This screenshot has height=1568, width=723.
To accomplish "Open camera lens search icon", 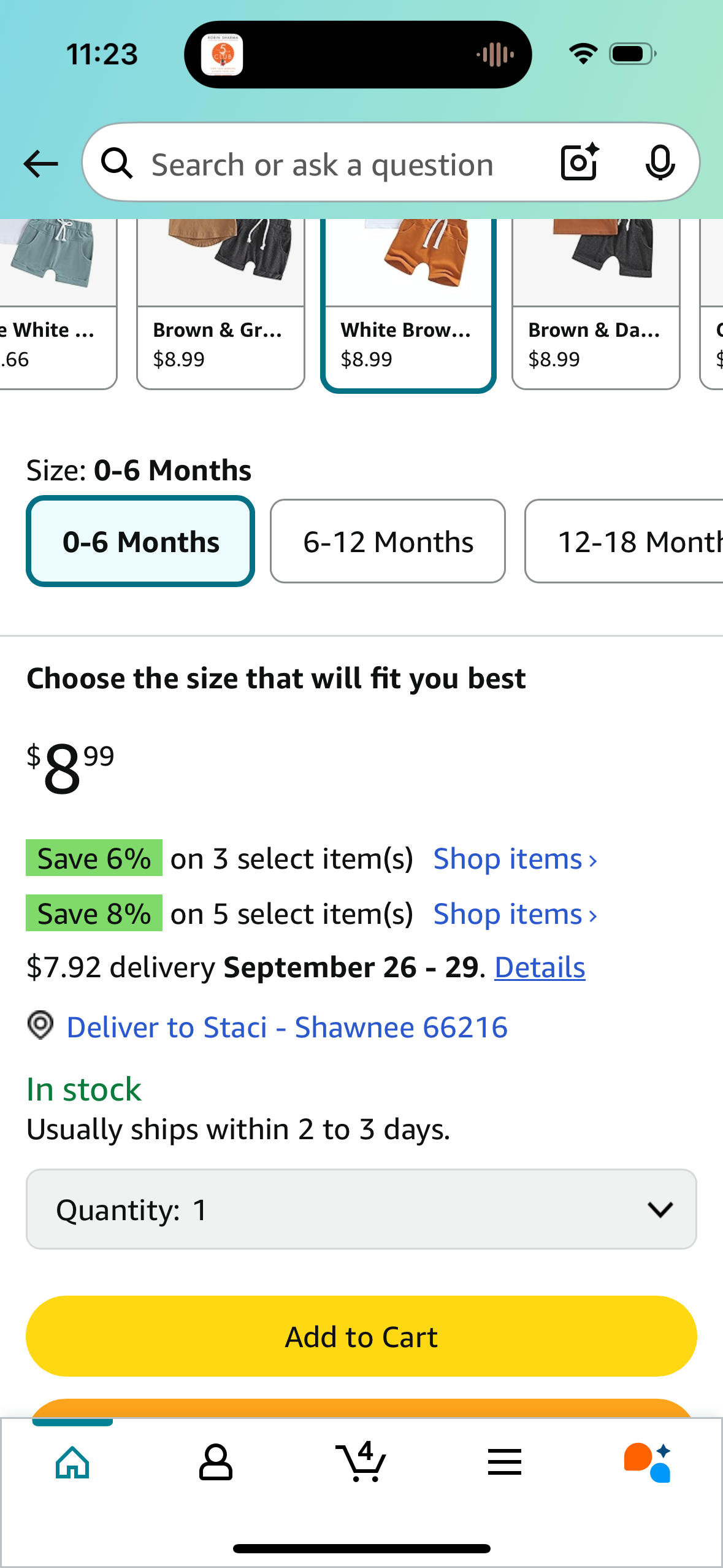I will coord(580,163).
